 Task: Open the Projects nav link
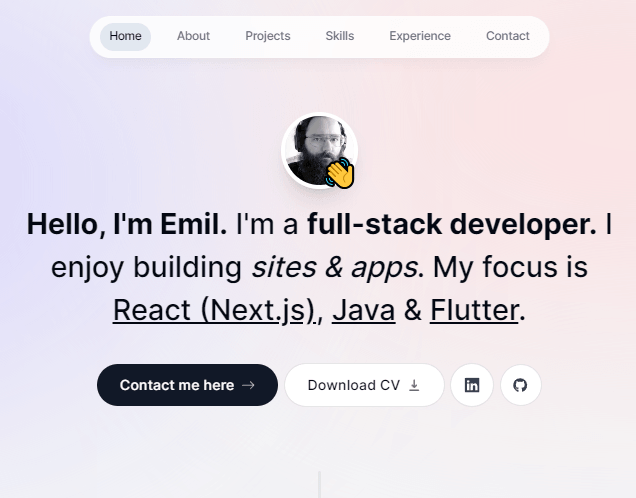(x=268, y=36)
